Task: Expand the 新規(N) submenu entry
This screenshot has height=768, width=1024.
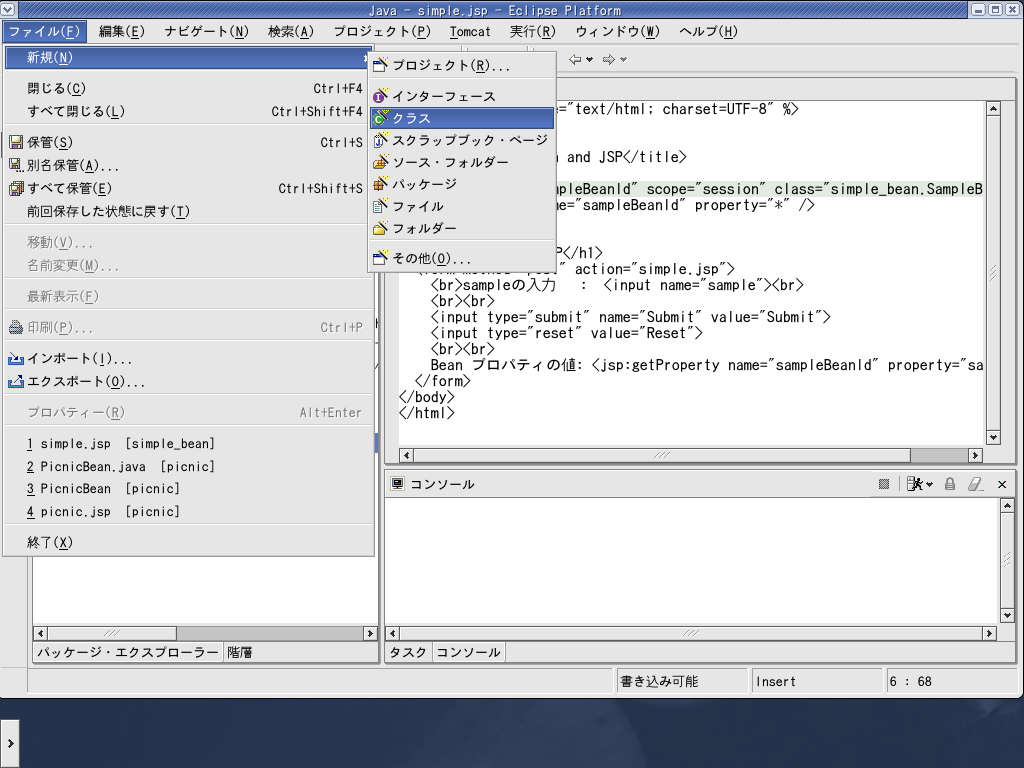Action: click(188, 57)
